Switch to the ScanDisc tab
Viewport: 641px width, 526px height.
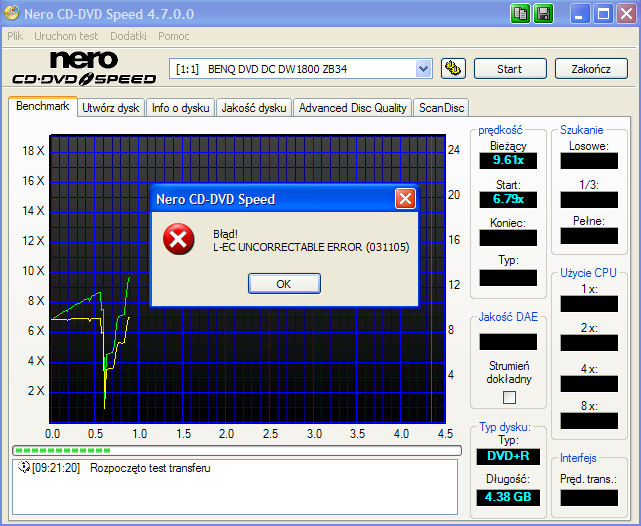pyautogui.click(x=442, y=108)
